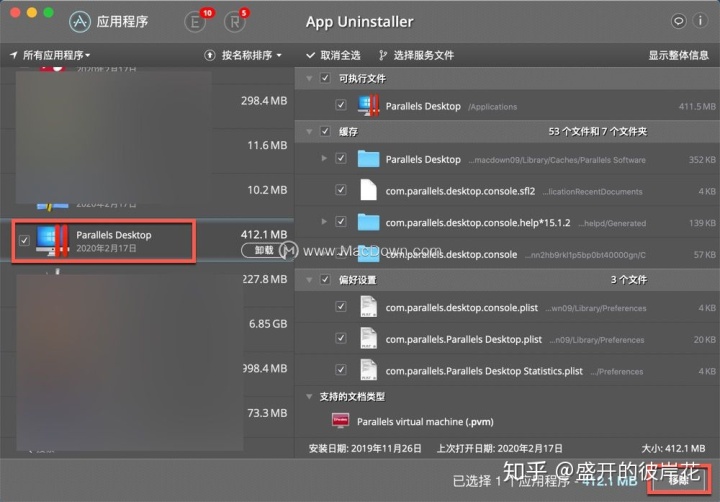Open the info icon in title bar
Screen dimensions: 720x502
click(700, 21)
